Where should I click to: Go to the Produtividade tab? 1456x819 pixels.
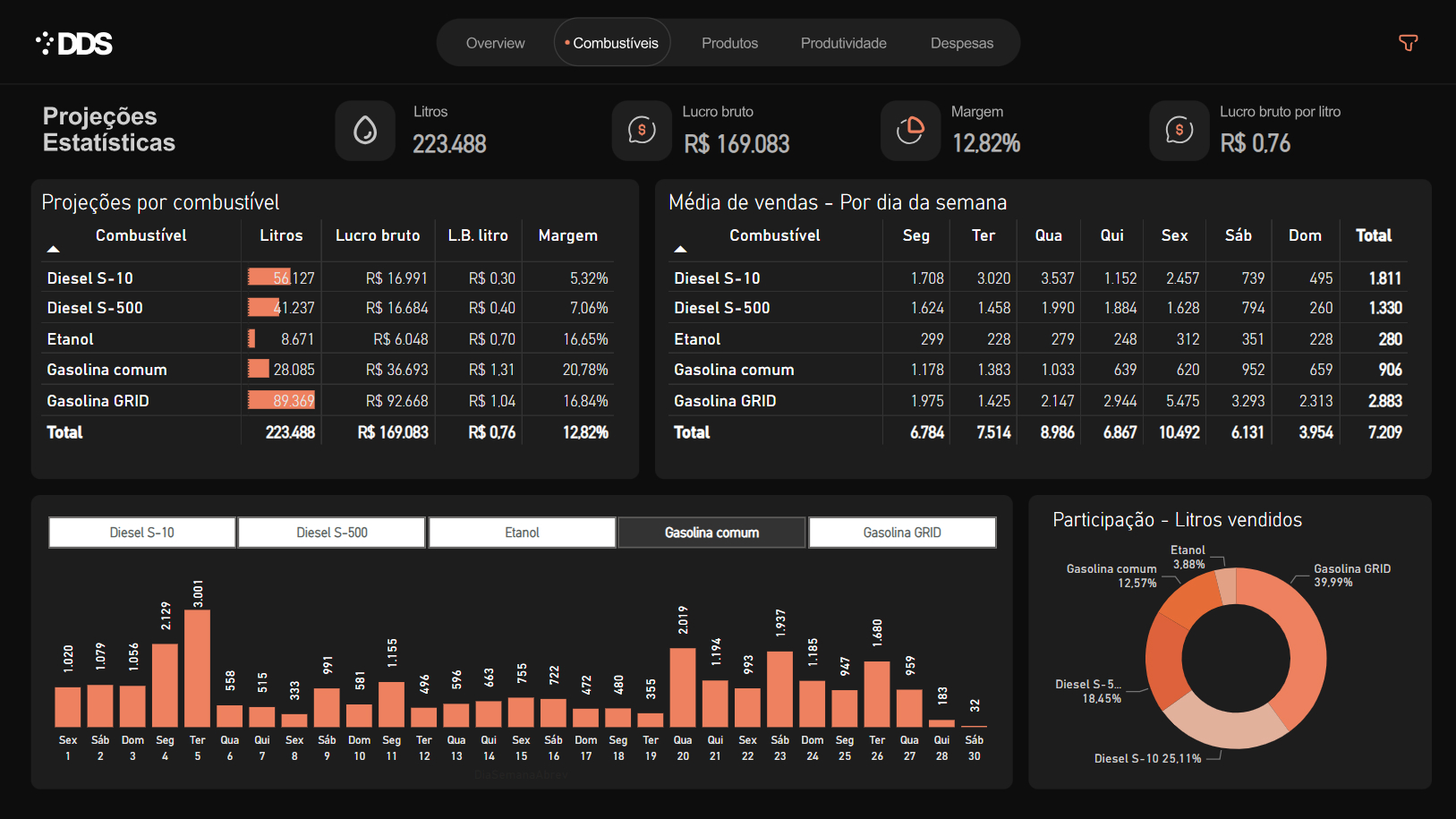pos(843,43)
